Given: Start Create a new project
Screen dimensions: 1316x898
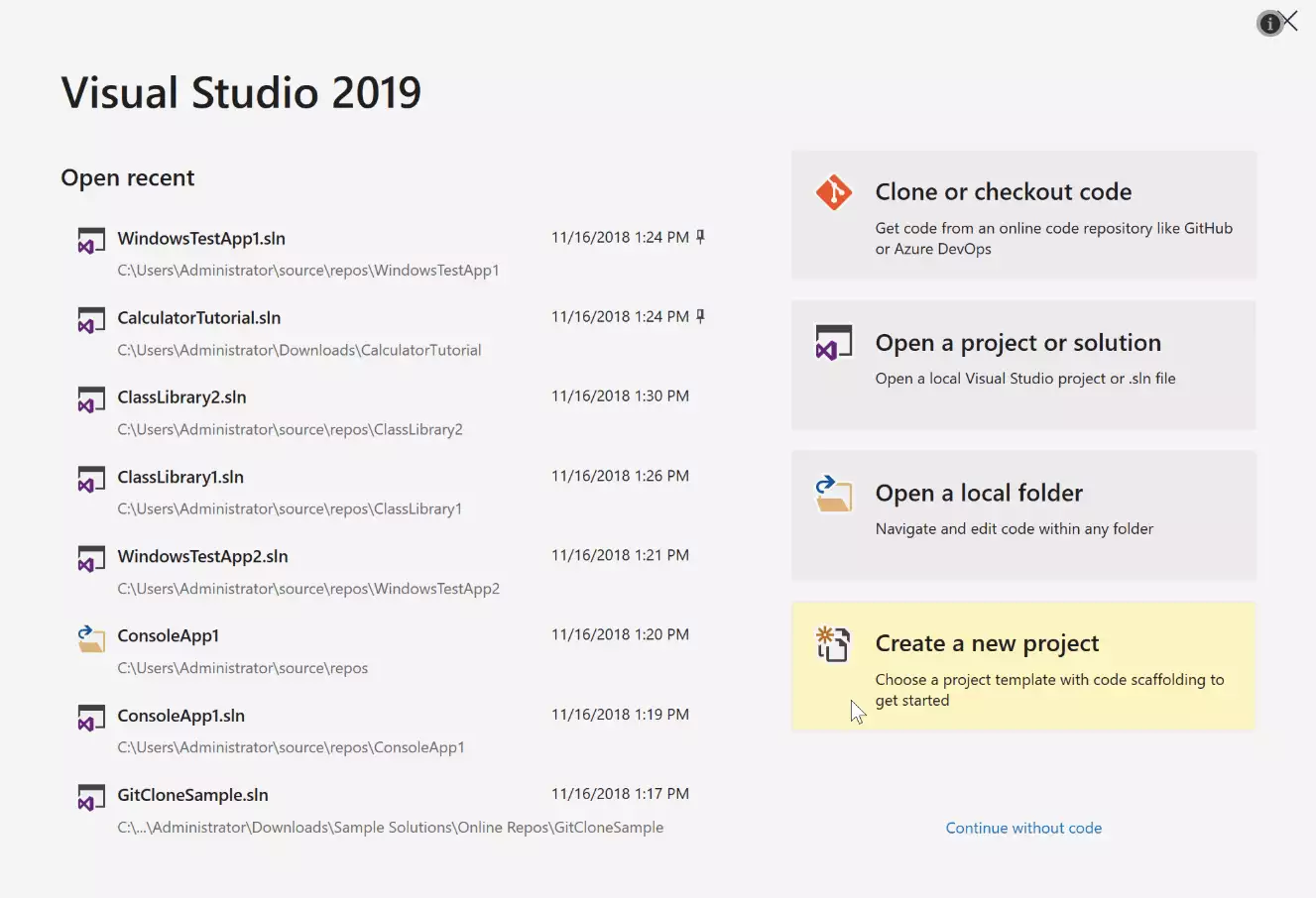Looking at the screenshot, I should 1023,667.
